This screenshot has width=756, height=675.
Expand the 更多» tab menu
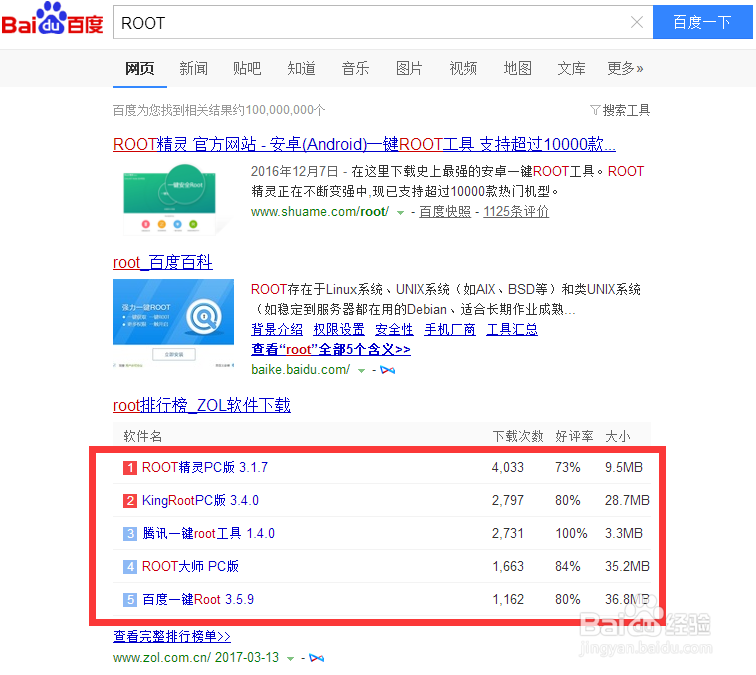[x=625, y=68]
